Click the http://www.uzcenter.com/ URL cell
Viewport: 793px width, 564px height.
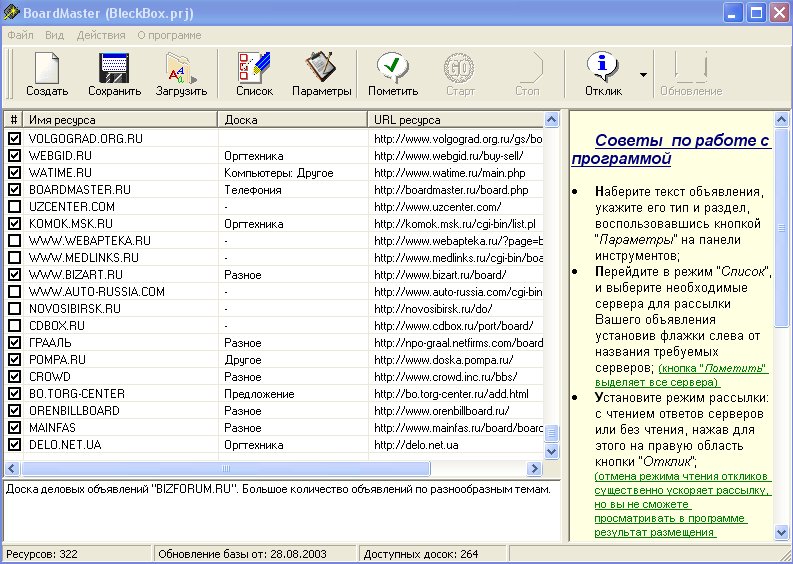point(437,207)
